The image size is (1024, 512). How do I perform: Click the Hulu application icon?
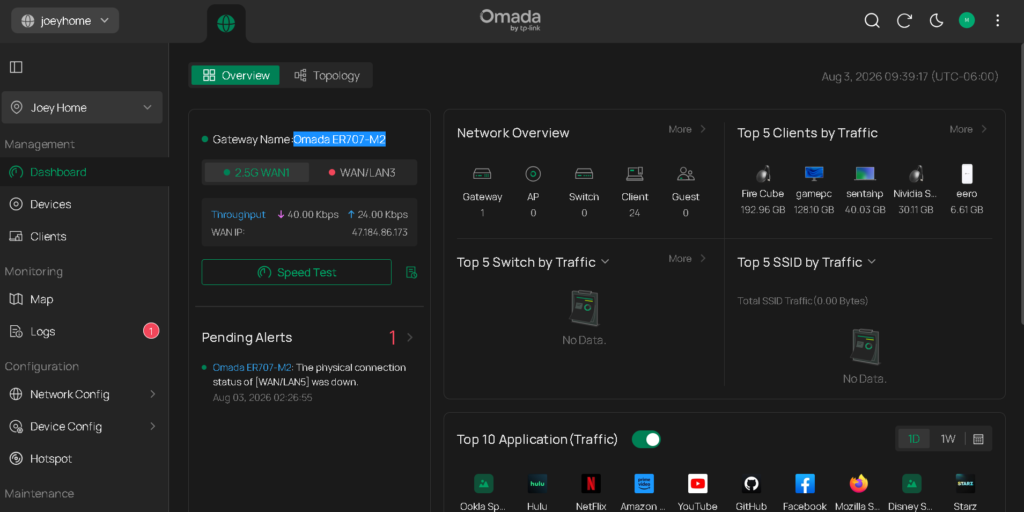[x=537, y=484]
